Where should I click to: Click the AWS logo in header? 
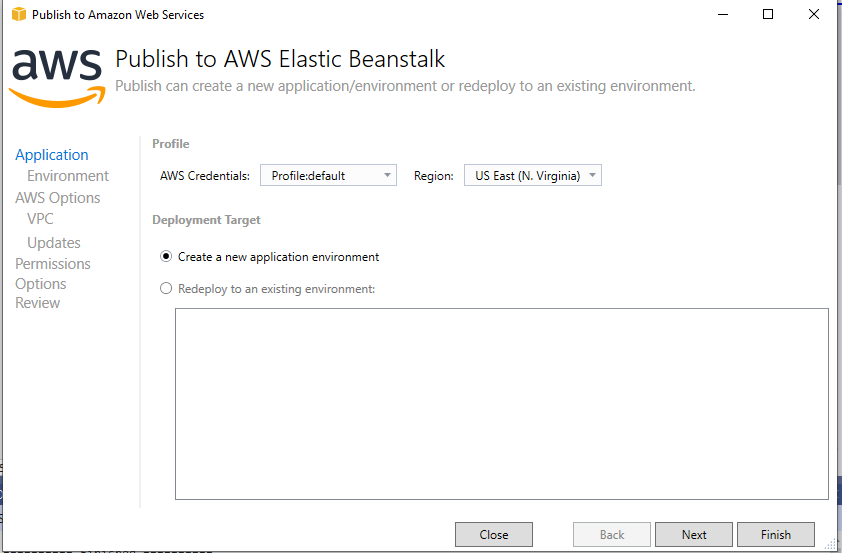click(x=57, y=75)
